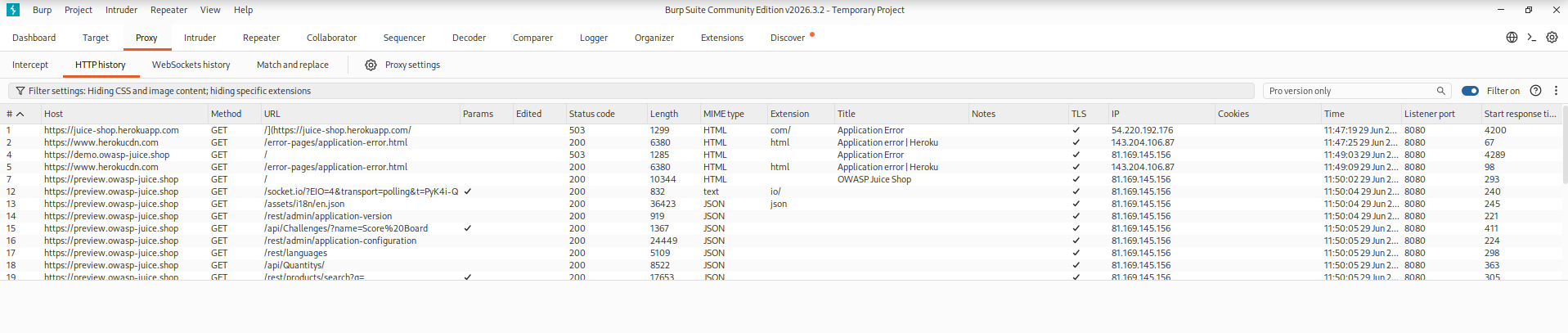Sort by the Listener port column header

[x=1440, y=114]
